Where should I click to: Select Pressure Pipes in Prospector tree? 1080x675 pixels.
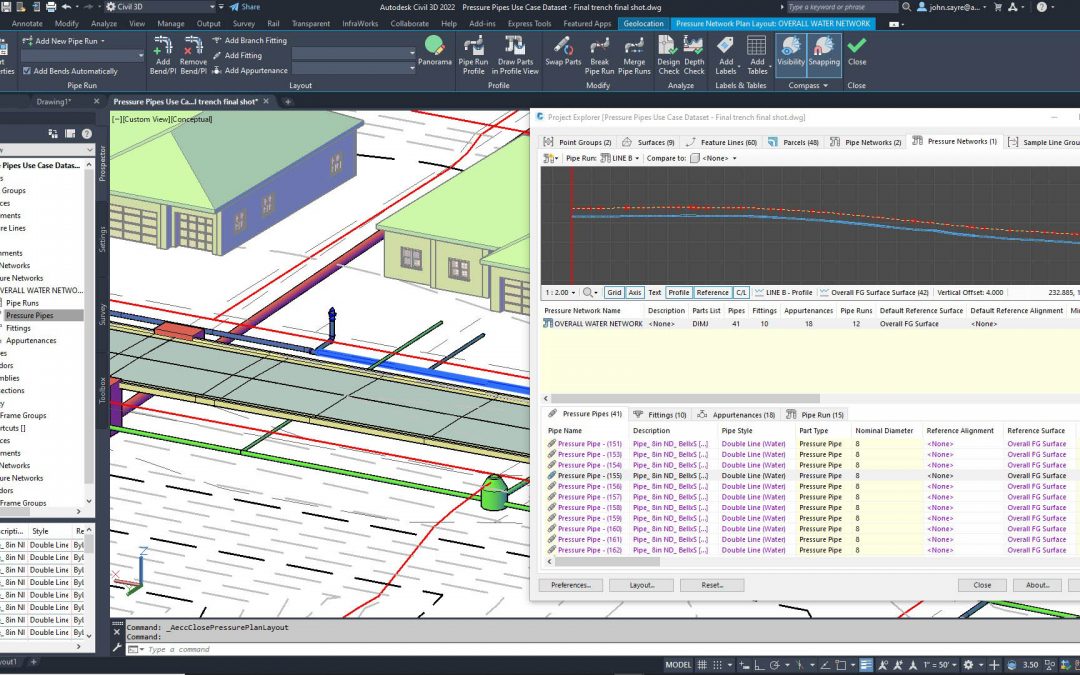pyautogui.click(x=30, y=315)
